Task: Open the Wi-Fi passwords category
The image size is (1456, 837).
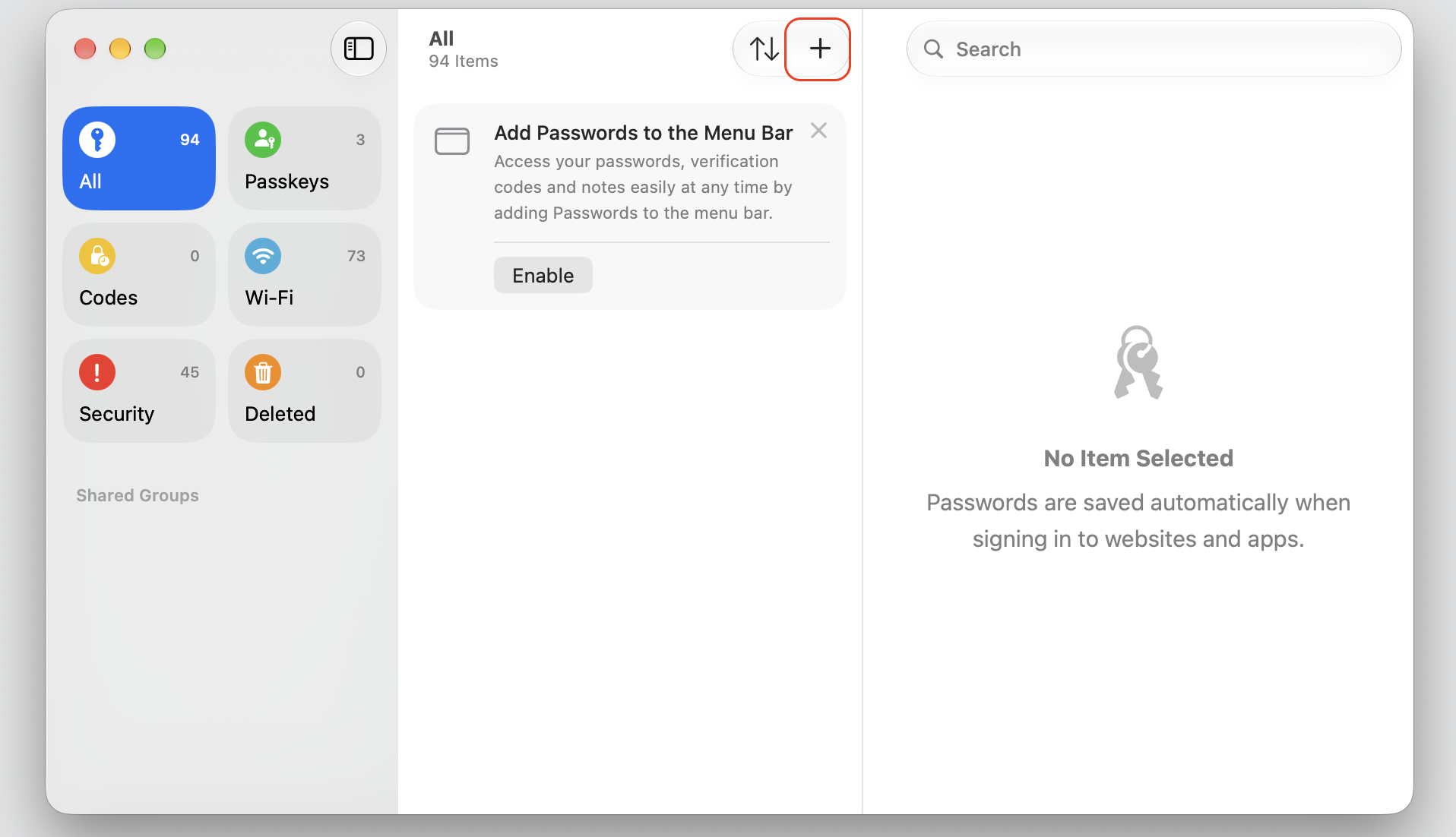Action: tap(305, 274)
